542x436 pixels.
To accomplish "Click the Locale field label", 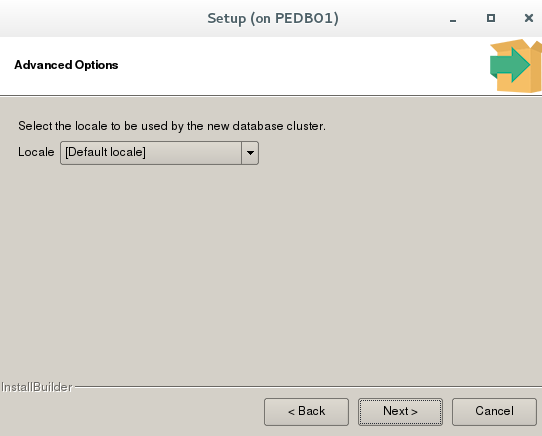I will pos(36,152).
